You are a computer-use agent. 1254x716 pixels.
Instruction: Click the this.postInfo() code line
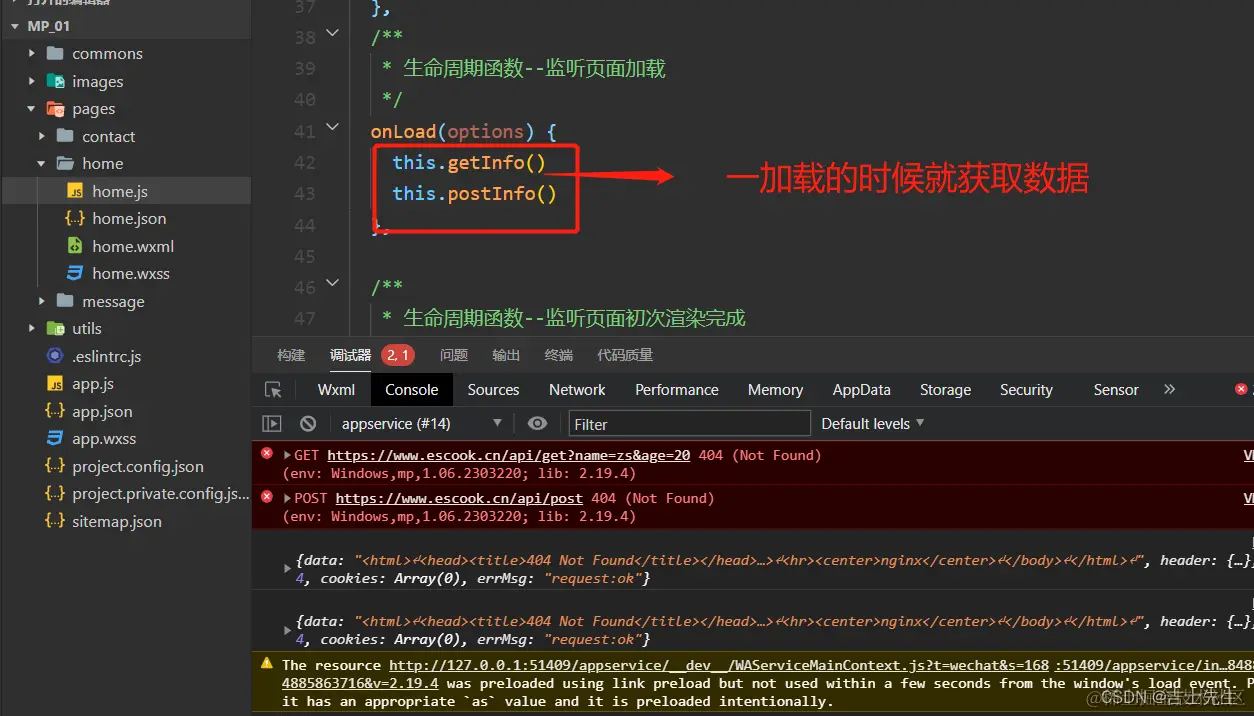click(474, 193)
